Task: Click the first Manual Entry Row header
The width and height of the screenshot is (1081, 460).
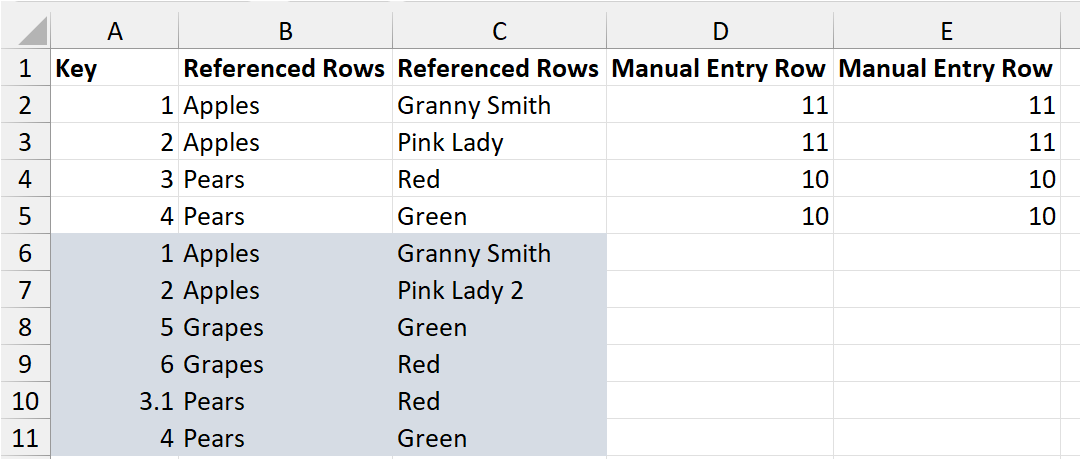Action: coord(720,69)
